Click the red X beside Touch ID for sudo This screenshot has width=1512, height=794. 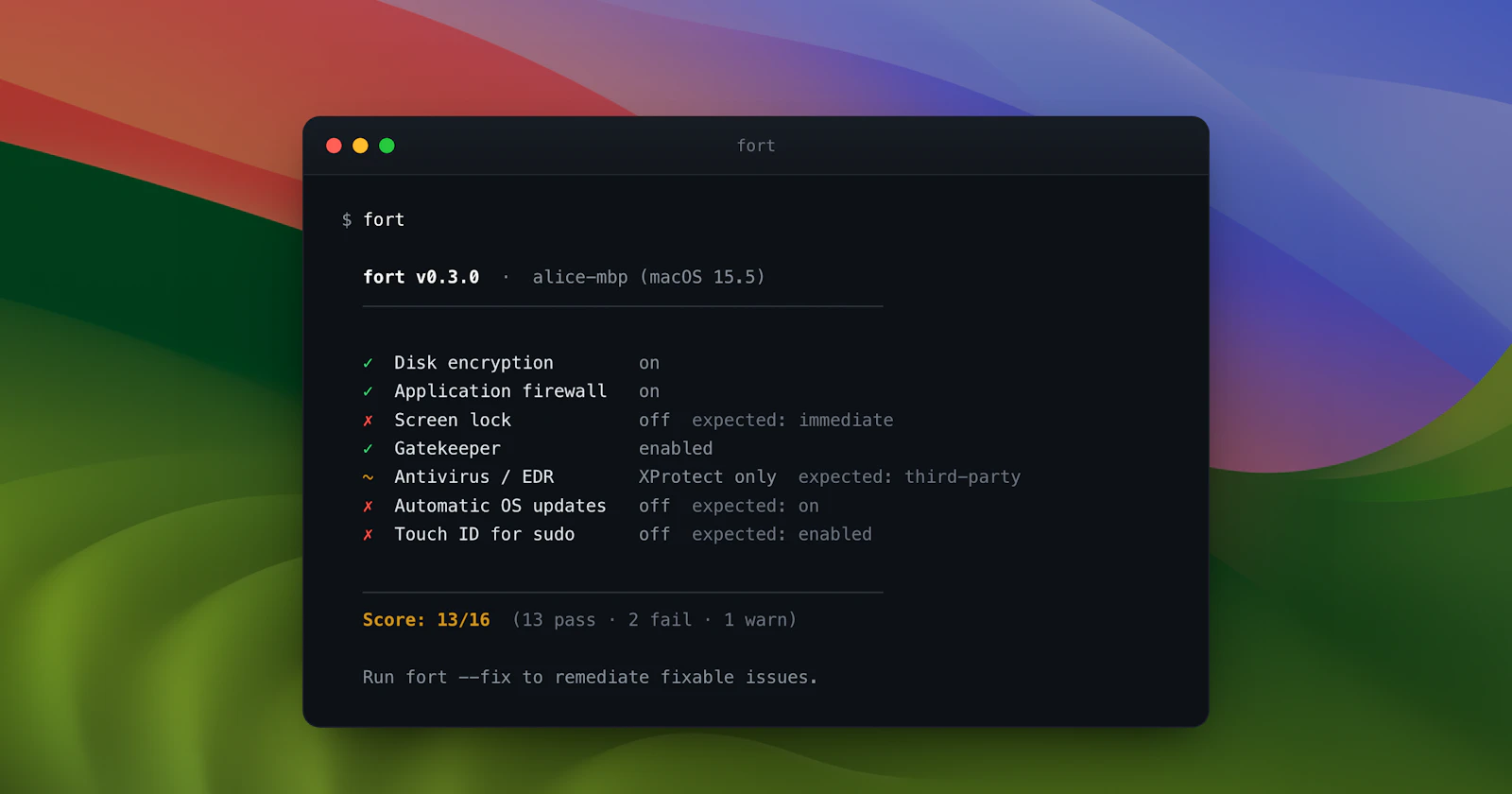coord(368,535)
